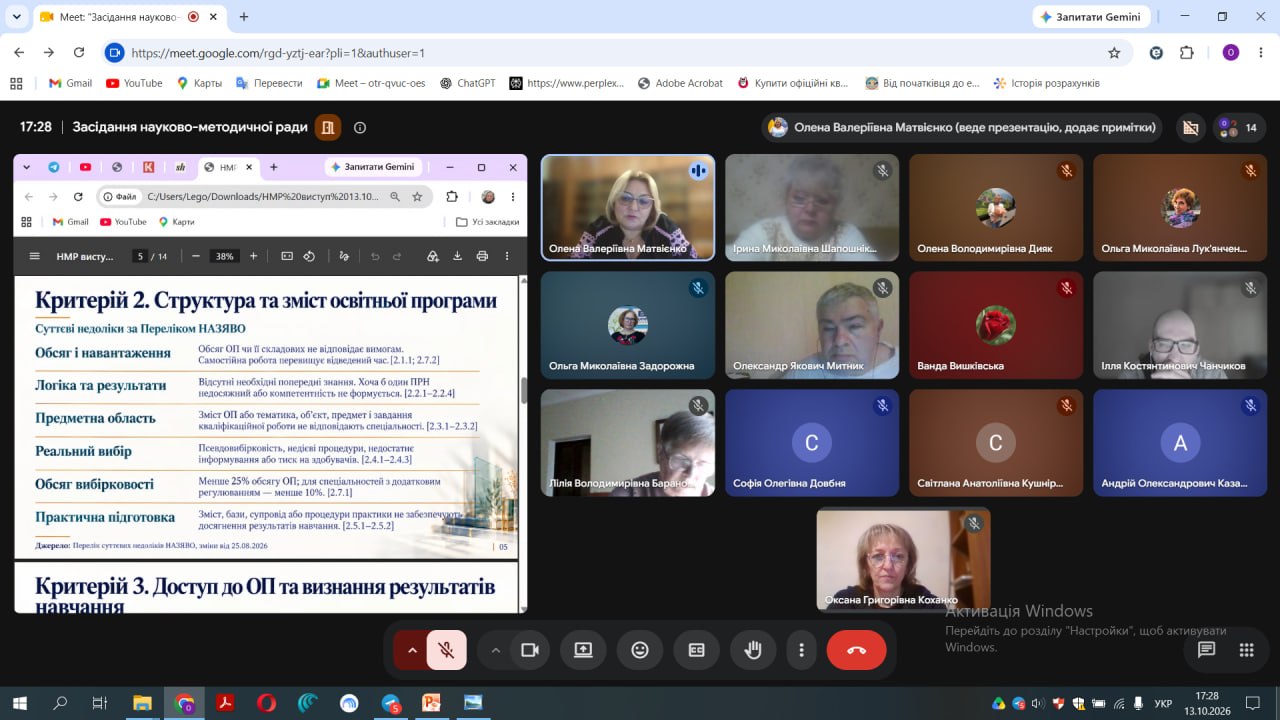The height and width of the screenshot is (720, 1280).
Task: Click the Запитати Gemini button
Action: click(x=1093, y=17)
